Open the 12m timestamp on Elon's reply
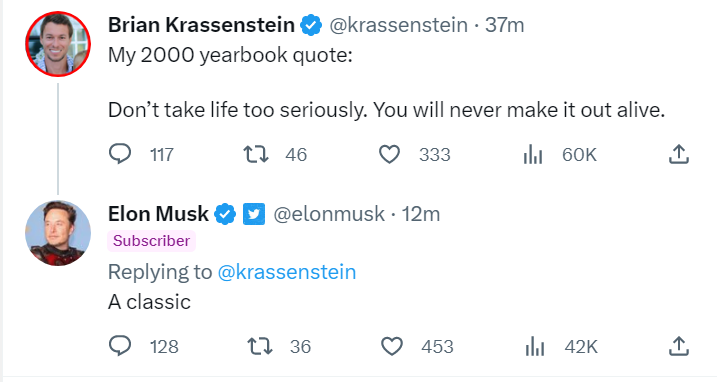This screenshot has width=717, height=382. (421, 214)
